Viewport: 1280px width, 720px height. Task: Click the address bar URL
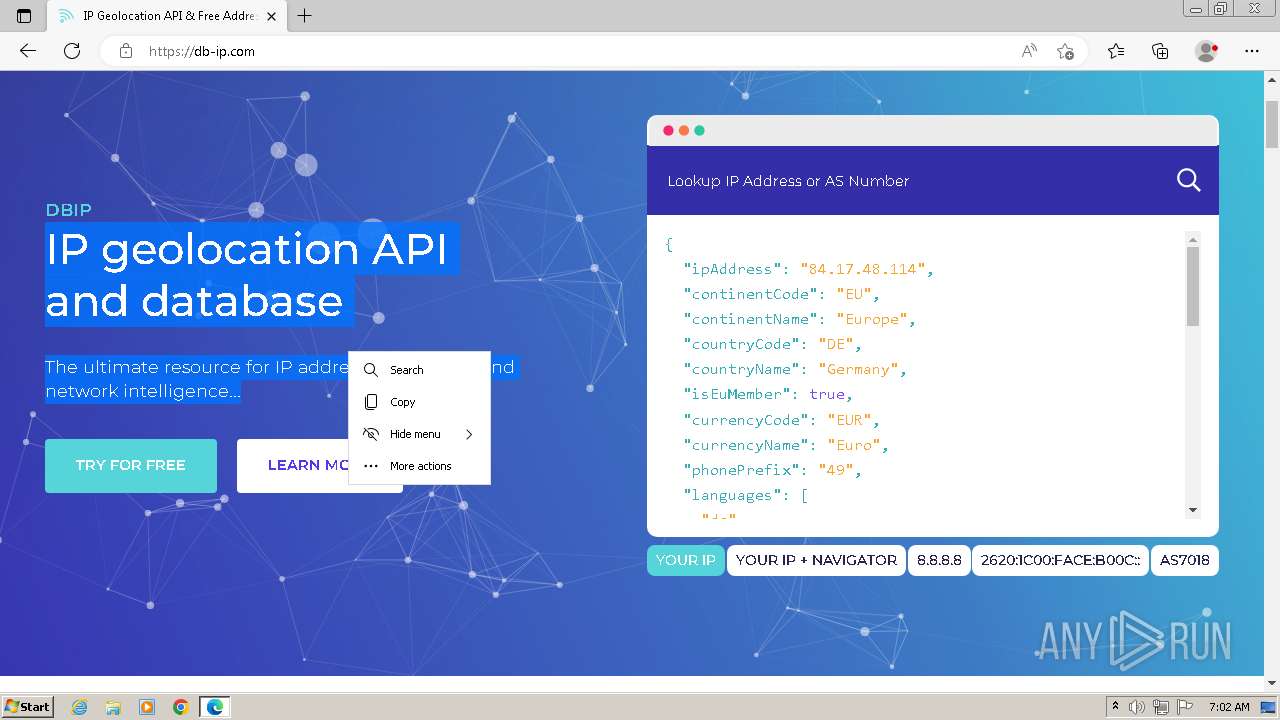click(x=202, y=51)
